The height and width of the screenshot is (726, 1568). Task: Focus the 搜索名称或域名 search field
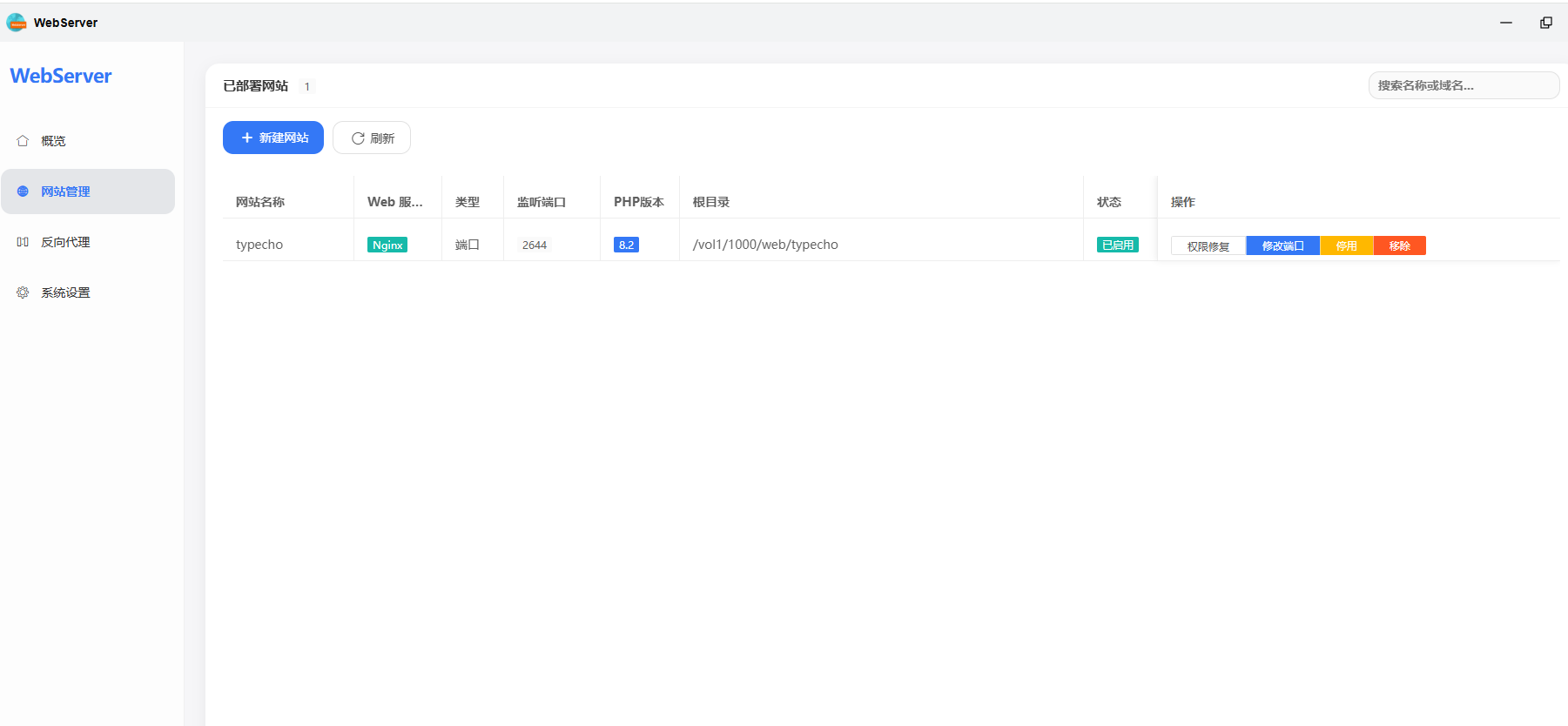pyautogui.click(x=1463, y=85)
